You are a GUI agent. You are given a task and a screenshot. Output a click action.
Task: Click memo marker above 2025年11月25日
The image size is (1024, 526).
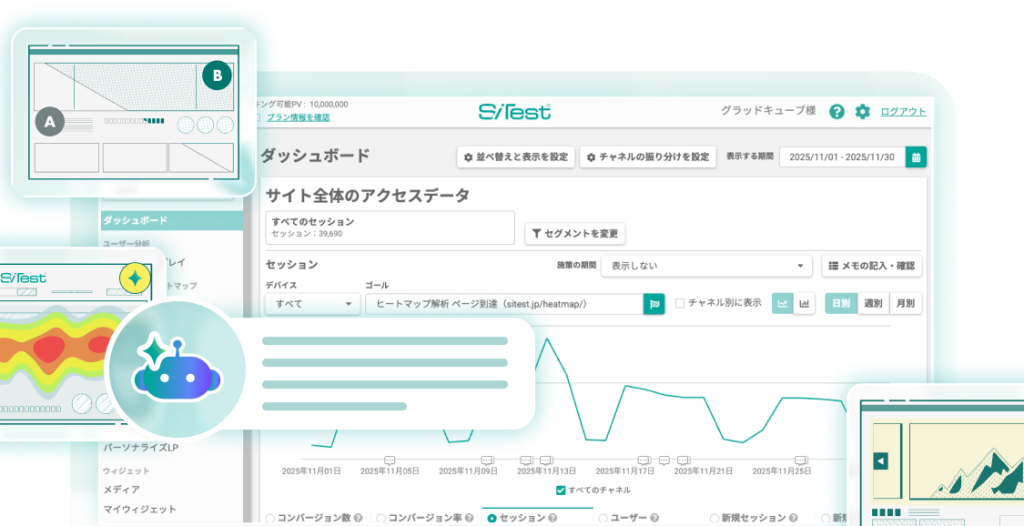coord(801,459)
